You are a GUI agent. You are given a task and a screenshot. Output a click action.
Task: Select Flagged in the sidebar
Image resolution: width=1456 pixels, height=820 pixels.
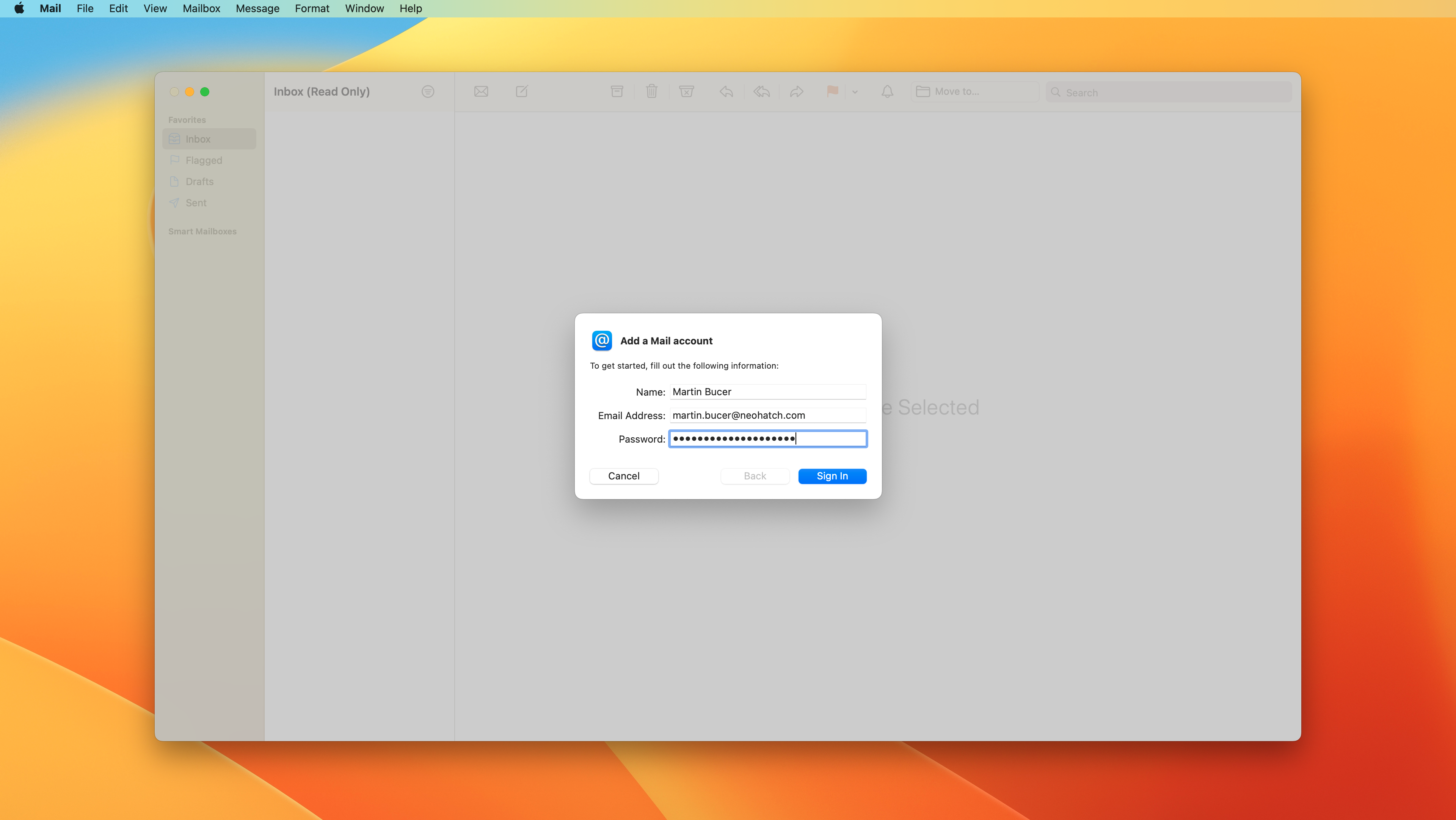click(209, 160)
